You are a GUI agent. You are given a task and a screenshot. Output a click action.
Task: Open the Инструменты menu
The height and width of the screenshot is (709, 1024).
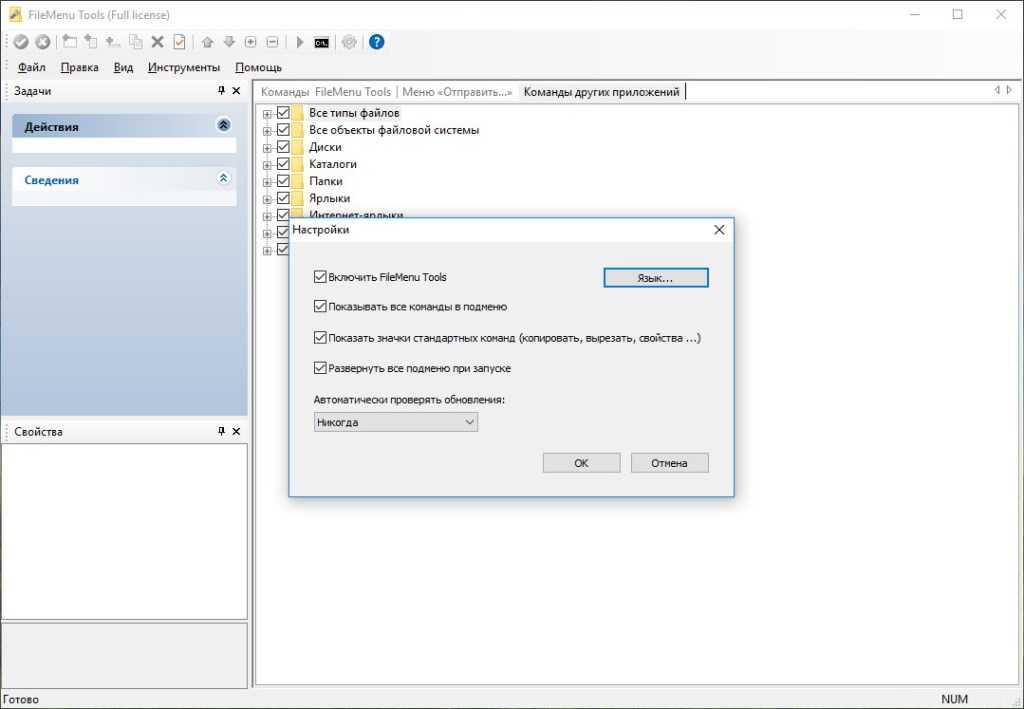pos(183,68)
